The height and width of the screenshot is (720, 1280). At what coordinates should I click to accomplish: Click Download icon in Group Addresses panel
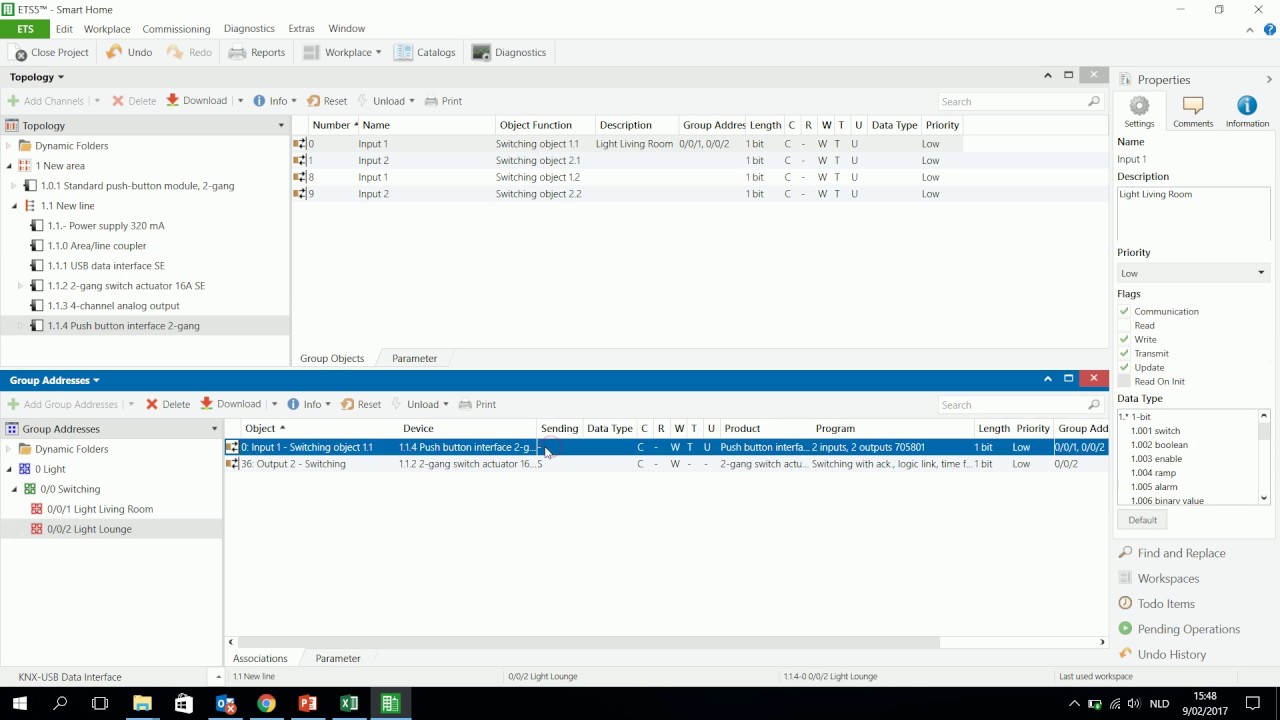[206, 404]
